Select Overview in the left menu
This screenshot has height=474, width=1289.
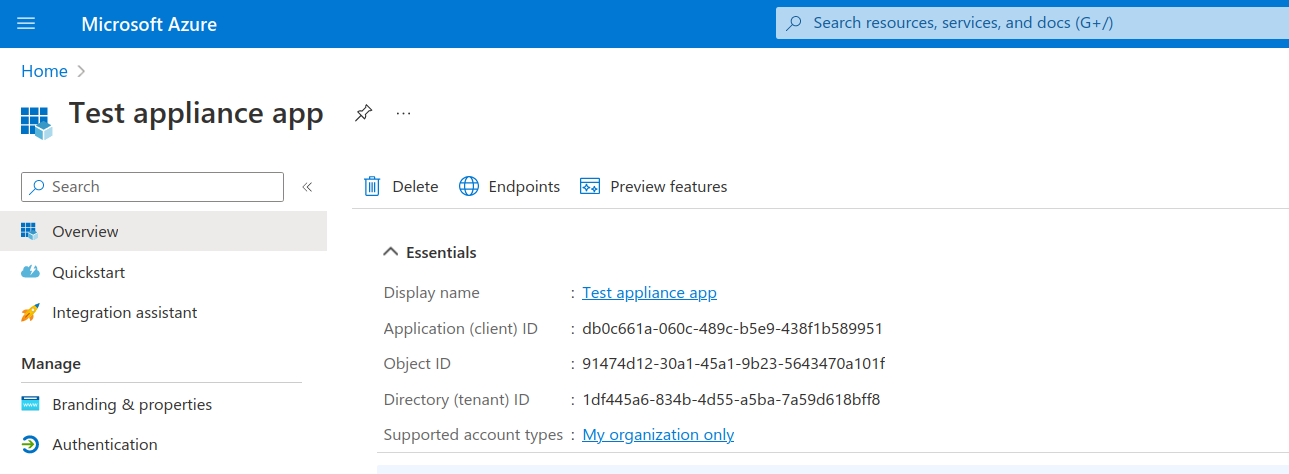(x=85, y=231)
